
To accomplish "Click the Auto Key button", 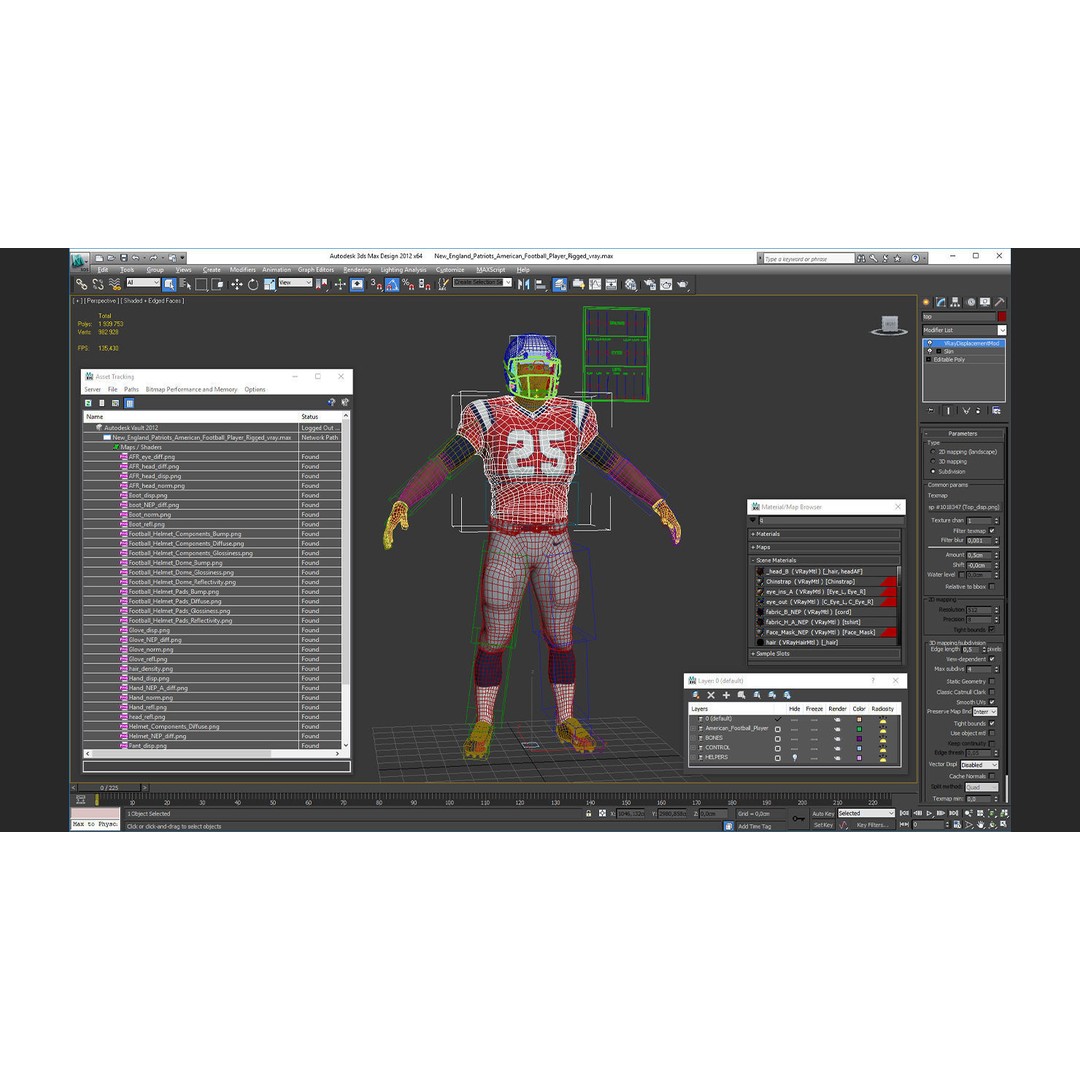I will click(x=823, y=813).
